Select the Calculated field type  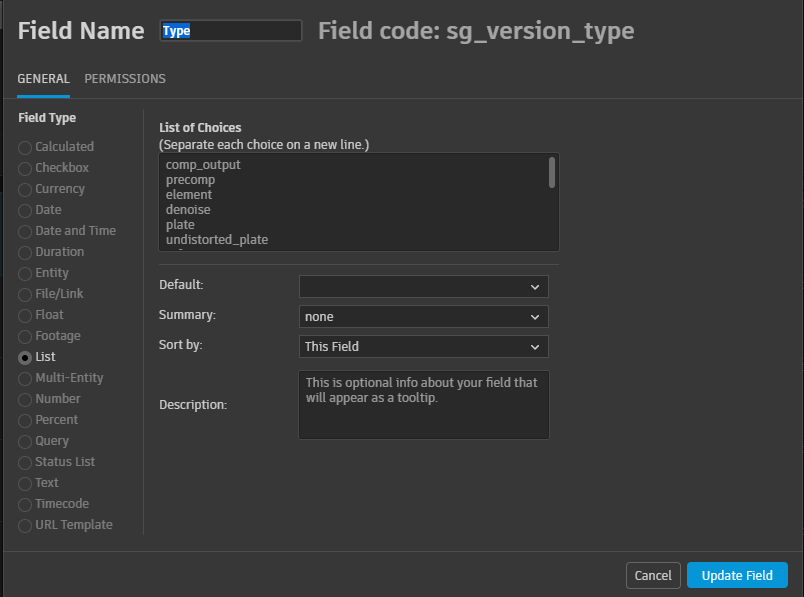click(26, 147)
